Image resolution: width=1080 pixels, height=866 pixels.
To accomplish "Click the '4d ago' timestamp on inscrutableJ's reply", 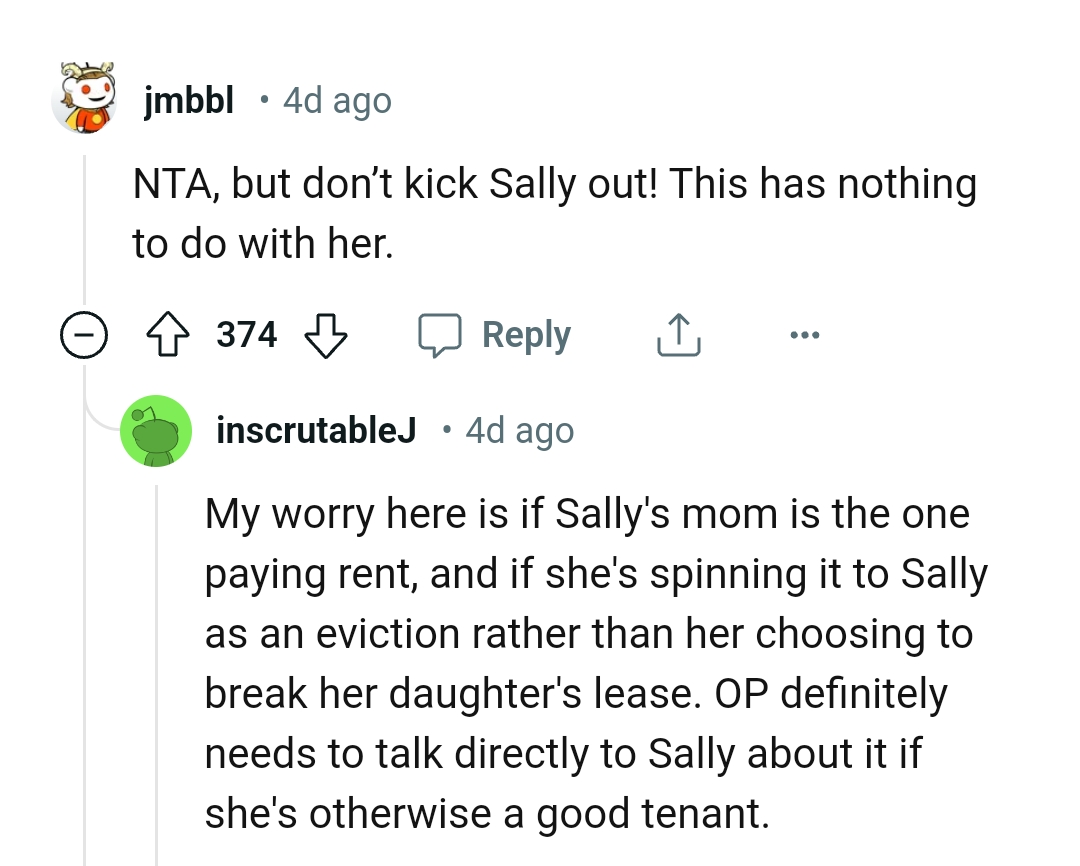I will (519, 430).
